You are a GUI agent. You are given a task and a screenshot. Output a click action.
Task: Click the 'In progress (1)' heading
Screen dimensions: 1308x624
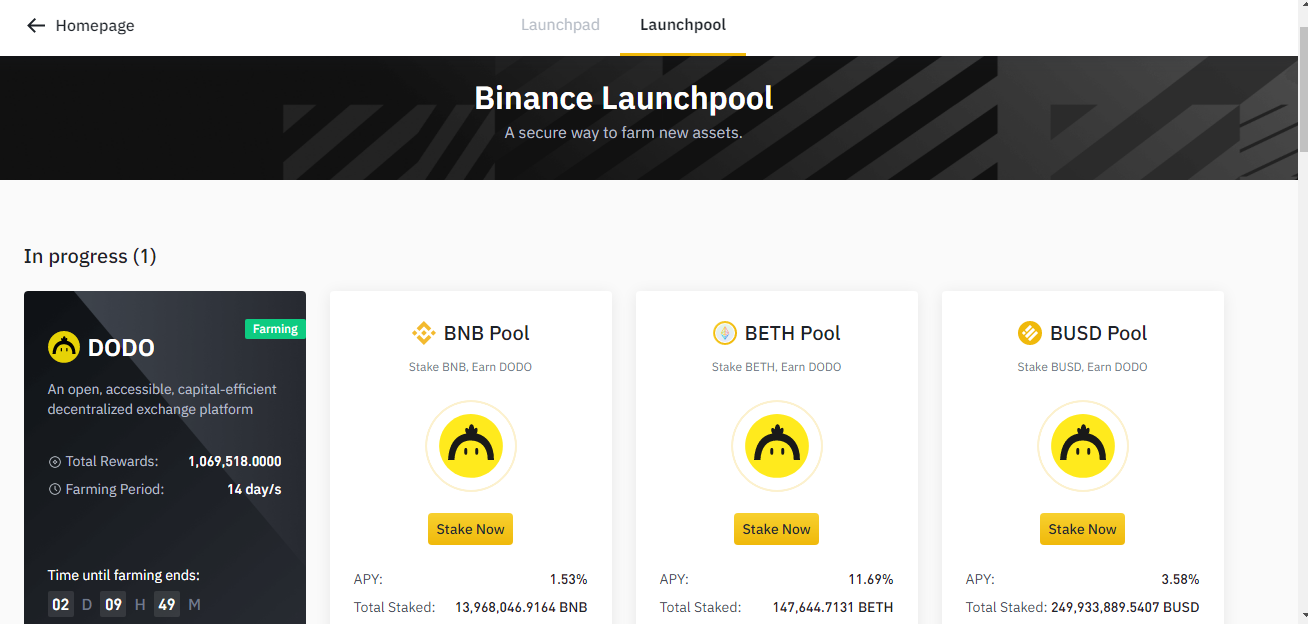tap(90, 256)
